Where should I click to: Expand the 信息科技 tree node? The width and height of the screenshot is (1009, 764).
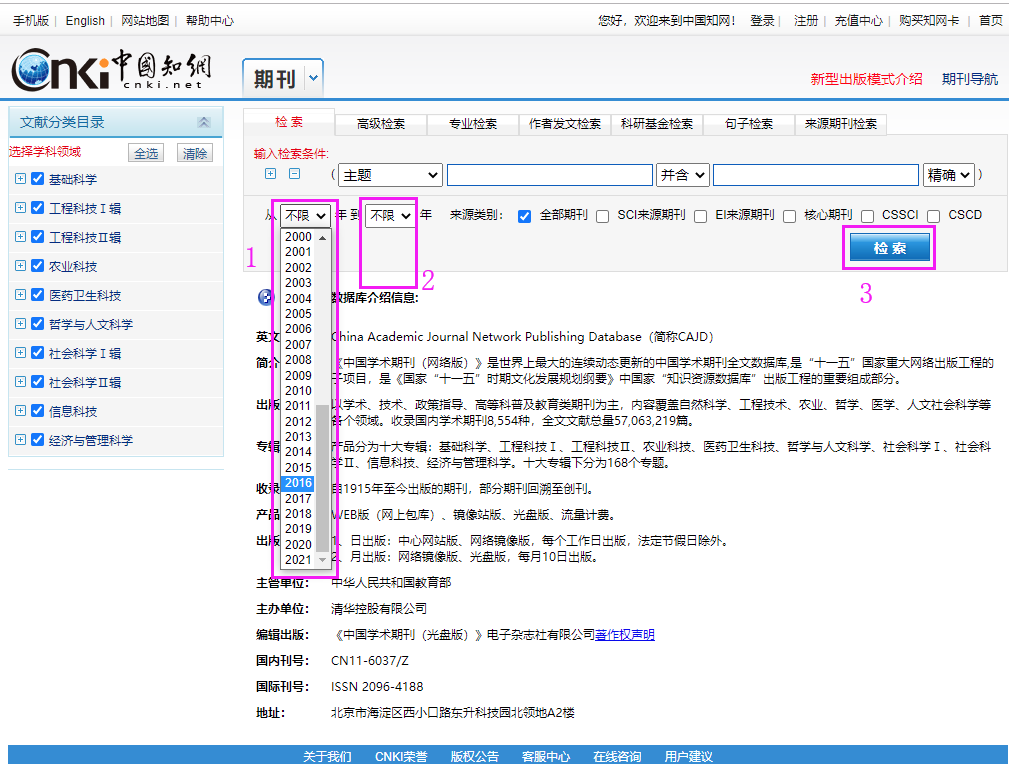(x=21, y=410)
